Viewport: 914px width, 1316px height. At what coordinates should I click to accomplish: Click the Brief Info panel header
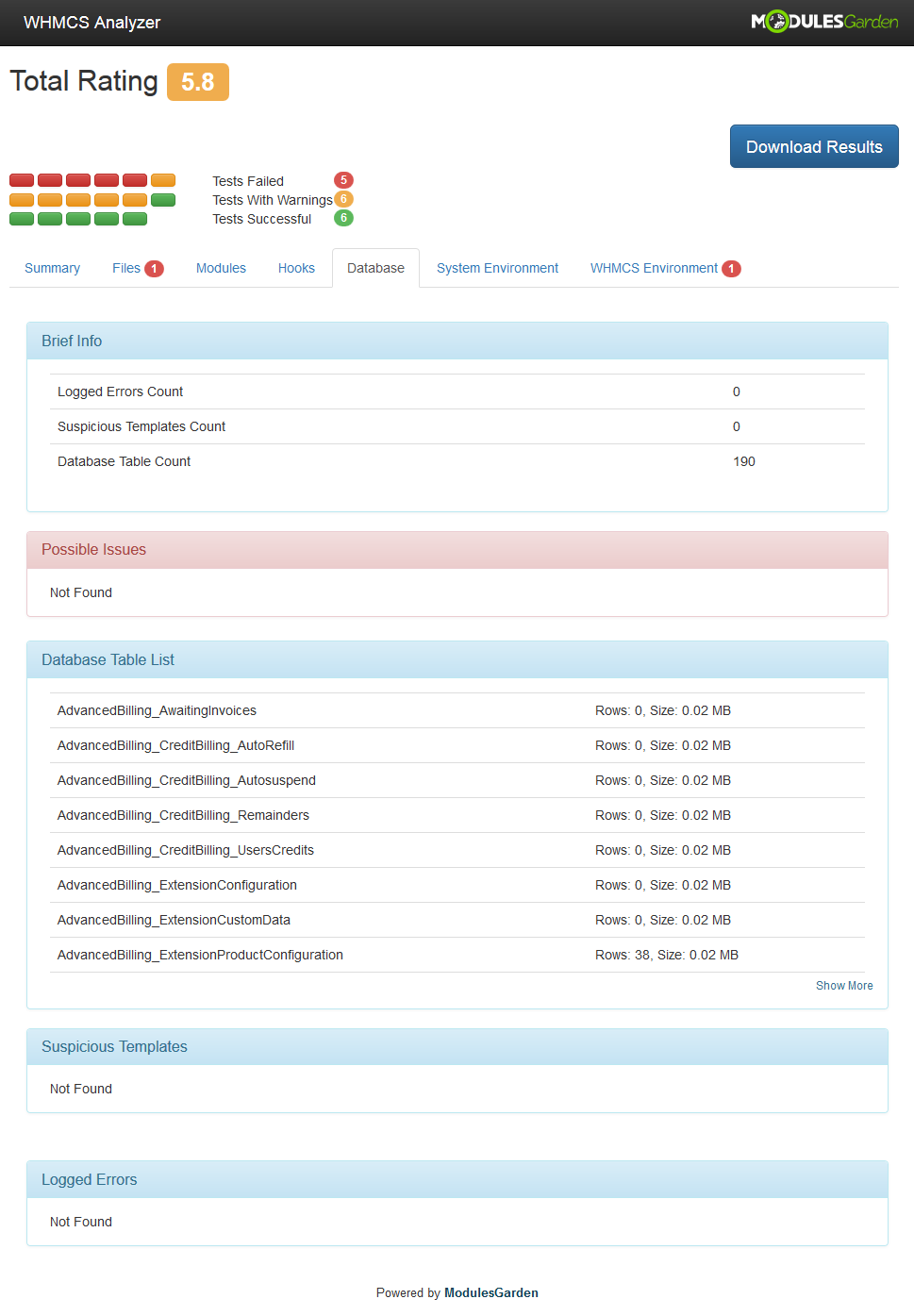(x=457, y=341)
